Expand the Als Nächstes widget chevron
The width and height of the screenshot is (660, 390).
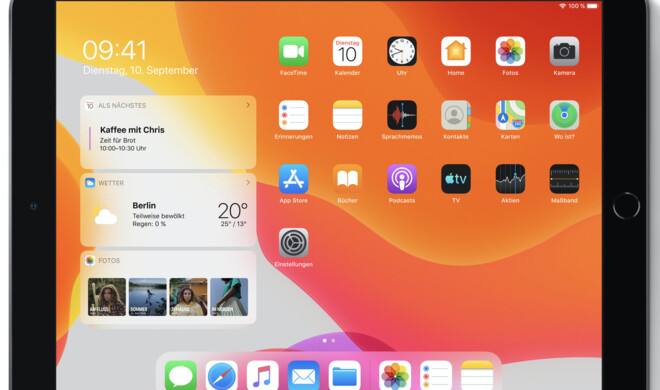pyautogui.click(x=248, y=105)
